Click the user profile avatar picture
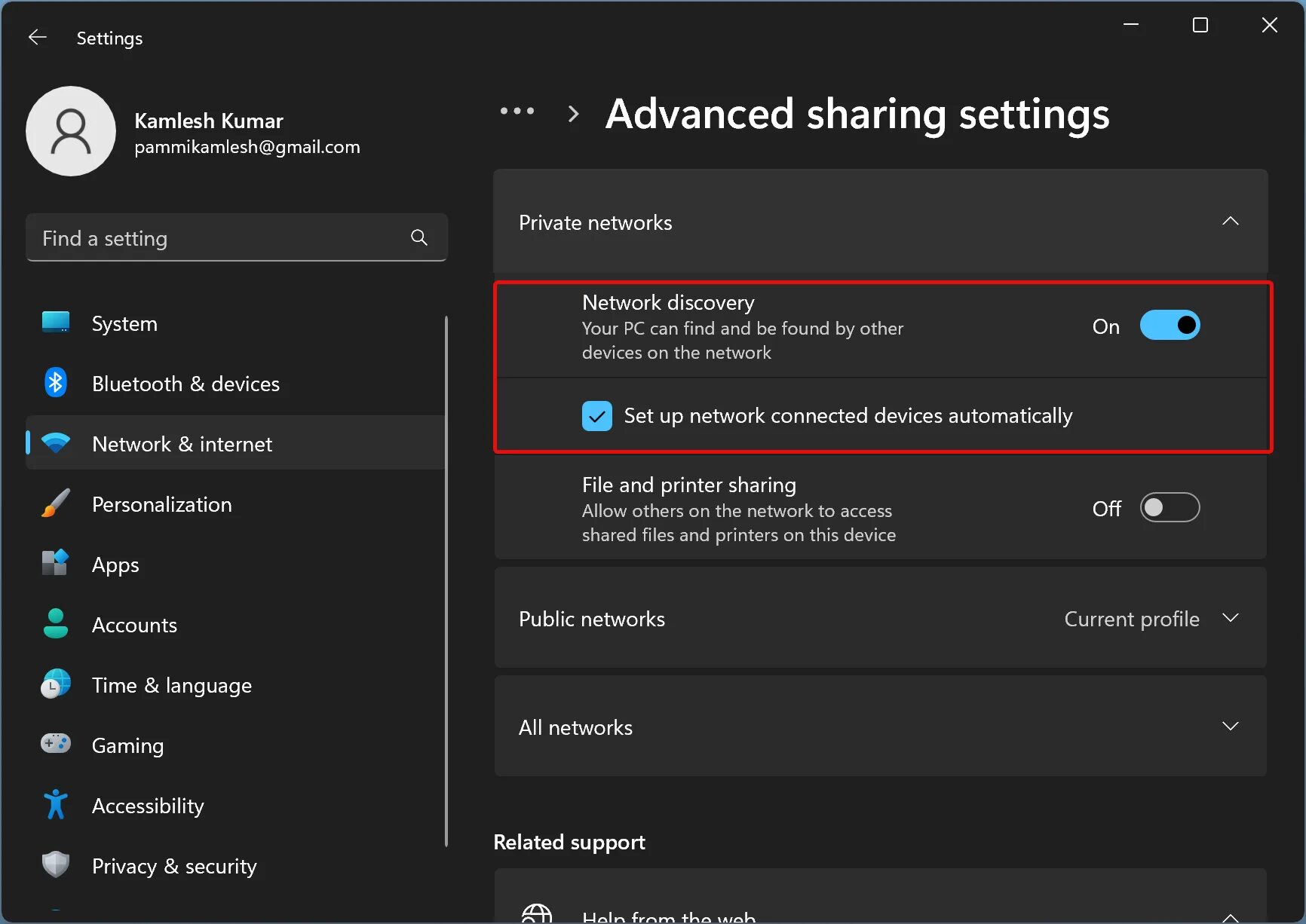 tap(71, 131)
